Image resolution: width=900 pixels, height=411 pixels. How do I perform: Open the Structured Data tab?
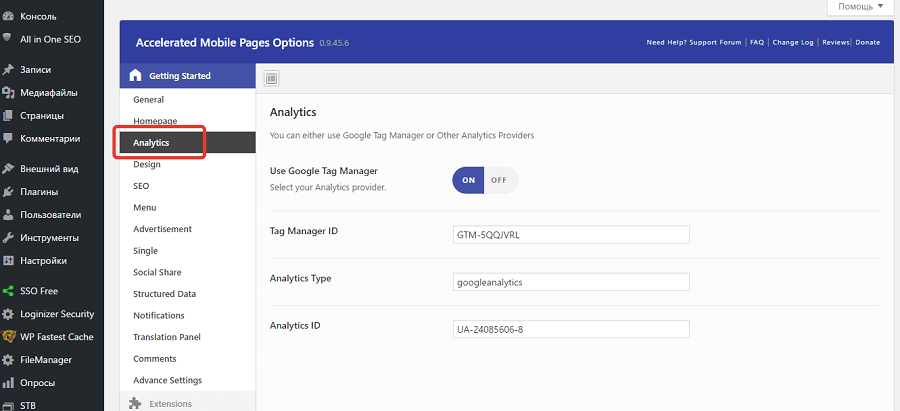click(164, 294)
